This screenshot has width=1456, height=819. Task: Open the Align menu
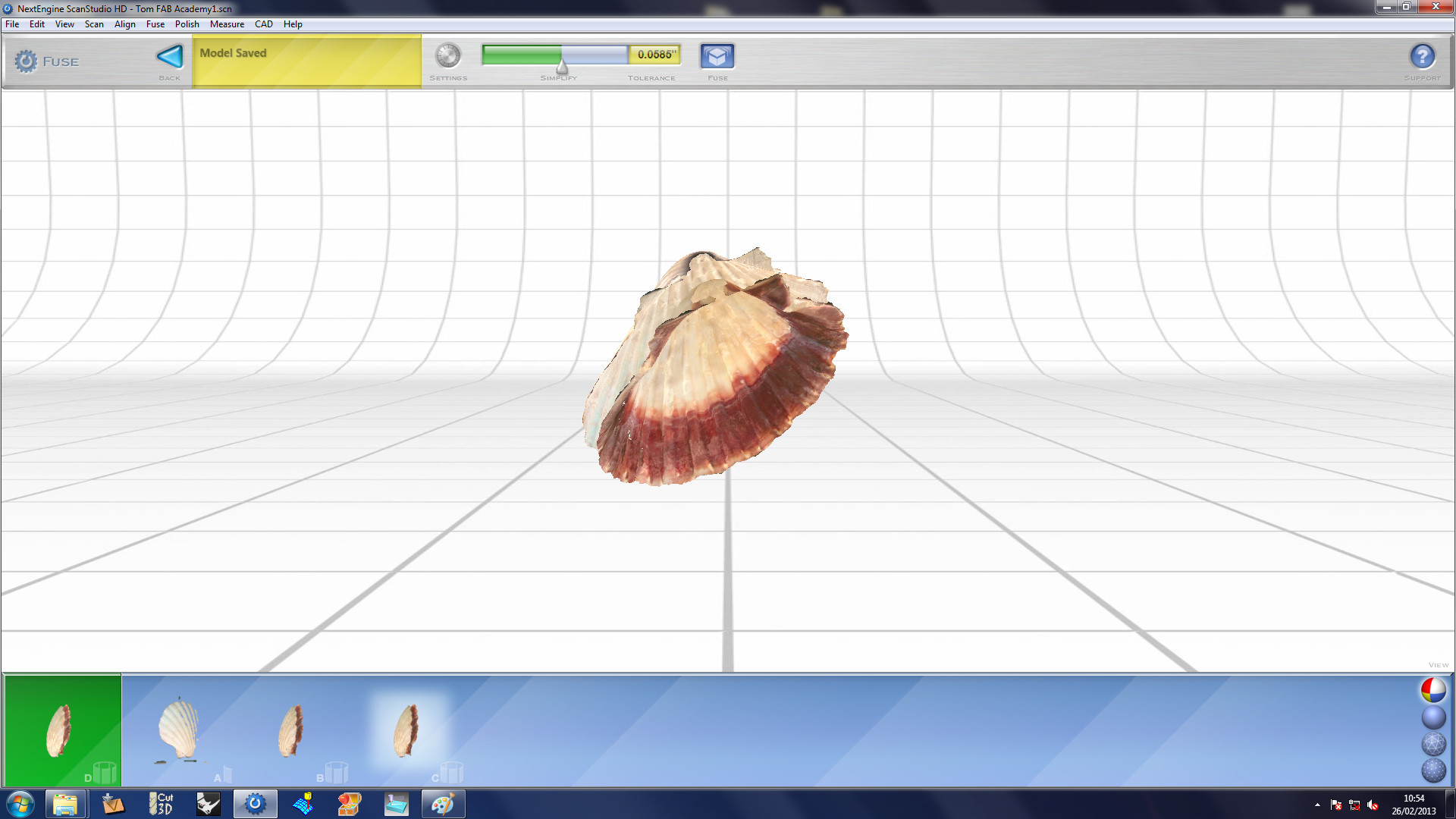[124, 24]
